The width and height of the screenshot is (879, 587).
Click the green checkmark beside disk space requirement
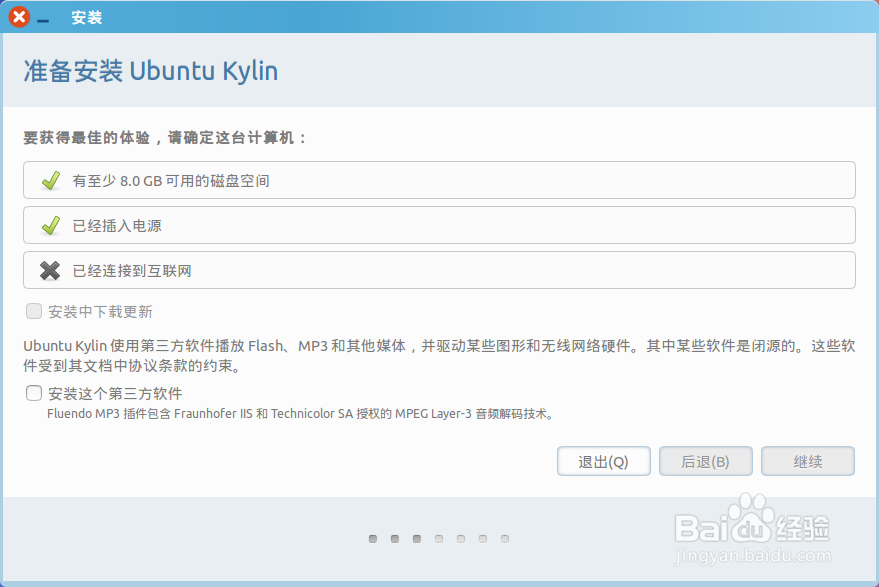[52, 180]
